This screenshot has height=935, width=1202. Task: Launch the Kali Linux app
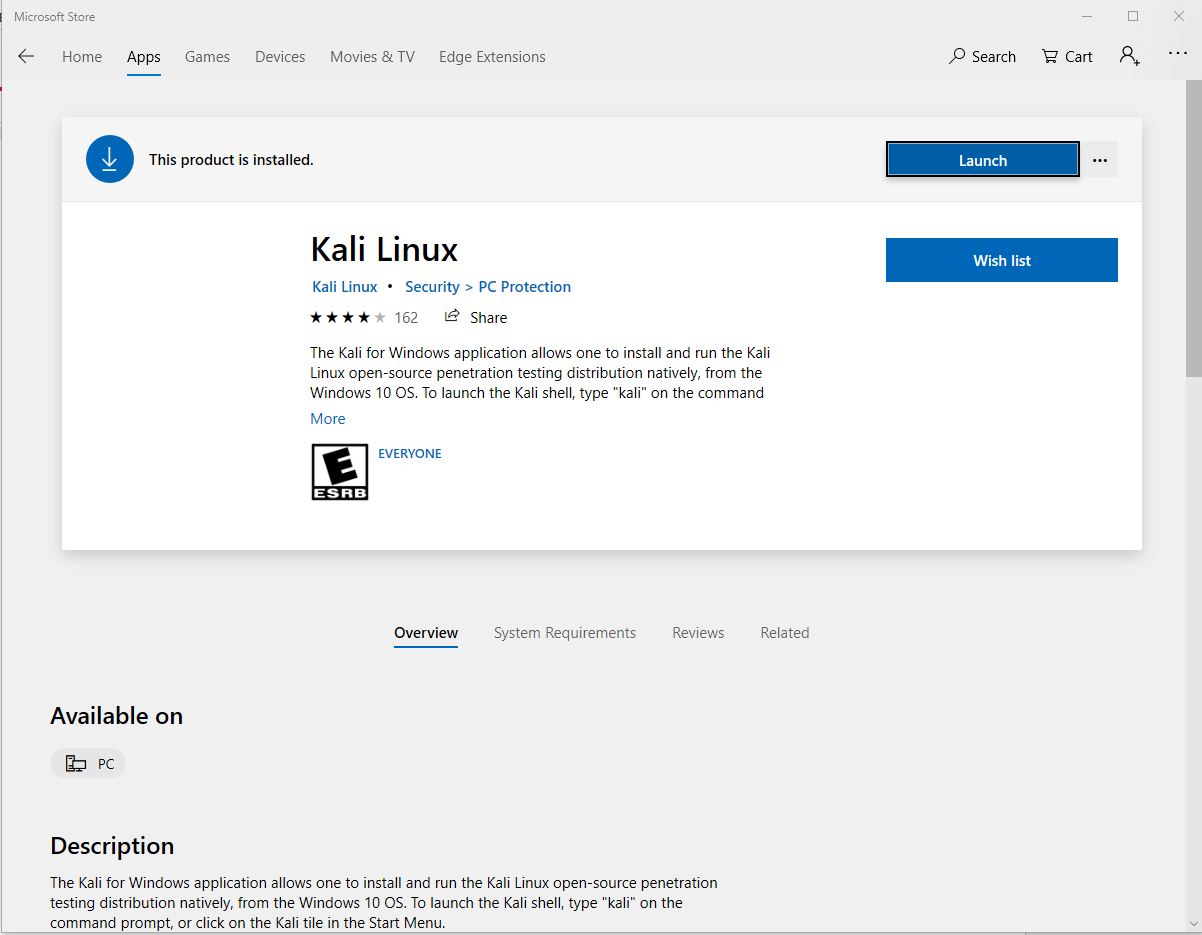tap(981, 159)
